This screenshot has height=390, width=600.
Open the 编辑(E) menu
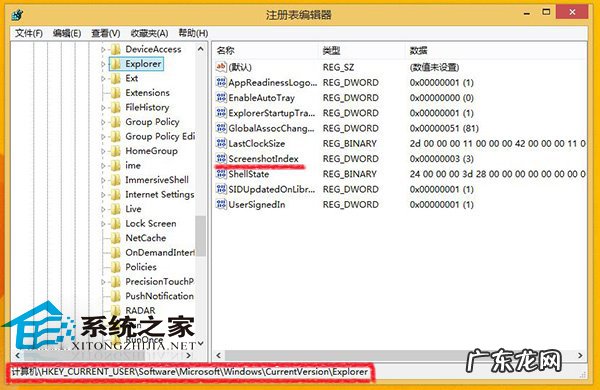67,33
